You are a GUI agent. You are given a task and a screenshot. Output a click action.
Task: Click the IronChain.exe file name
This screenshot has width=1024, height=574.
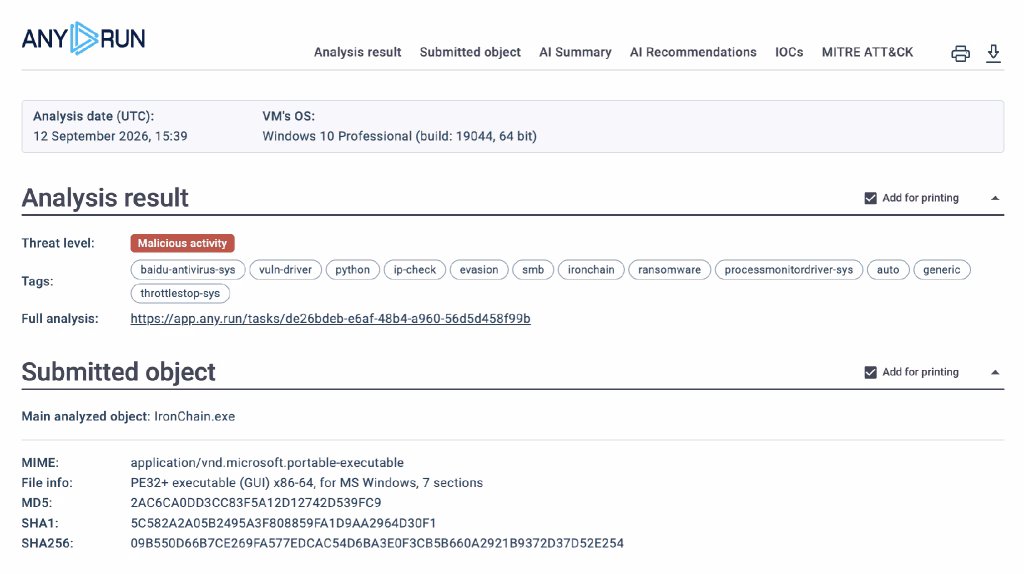click(x=195, y=417)
